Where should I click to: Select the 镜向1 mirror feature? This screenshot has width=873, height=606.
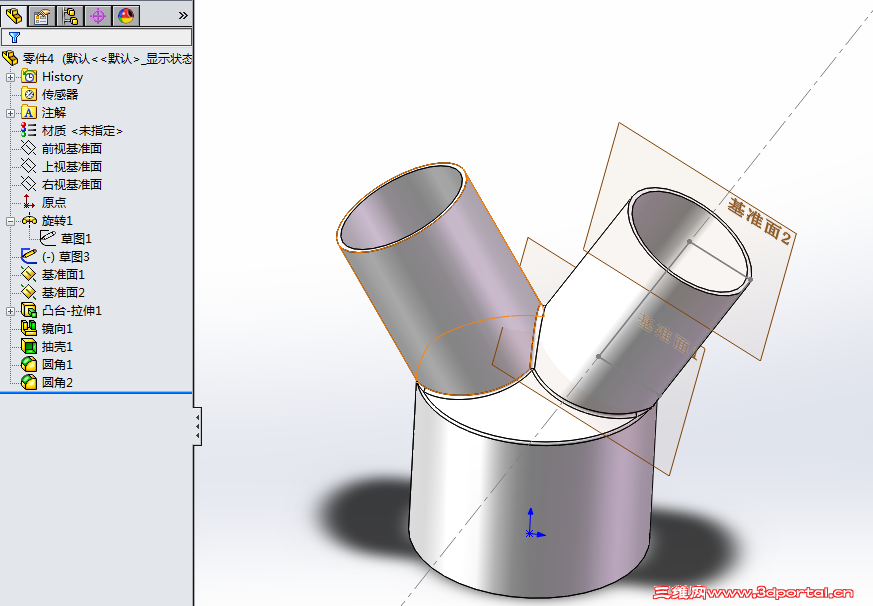click(57, 329)
